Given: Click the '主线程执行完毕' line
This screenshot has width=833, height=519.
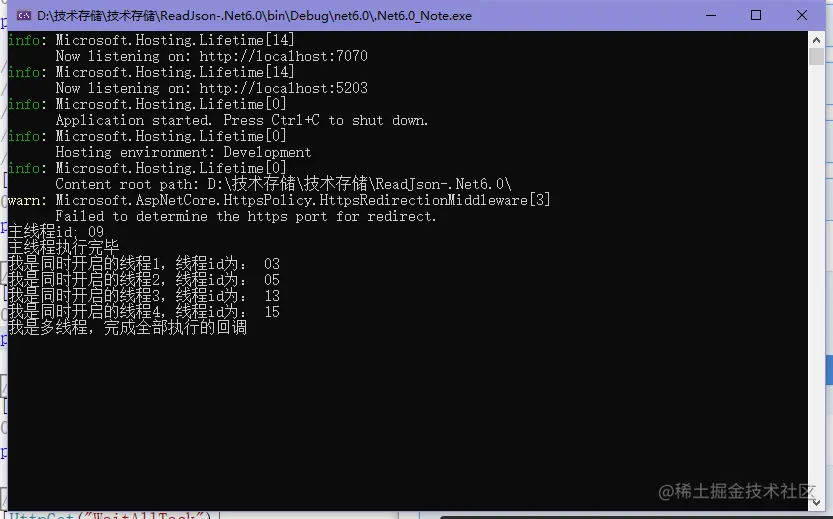Looking at the screenshot, I should tap(64, 248).
